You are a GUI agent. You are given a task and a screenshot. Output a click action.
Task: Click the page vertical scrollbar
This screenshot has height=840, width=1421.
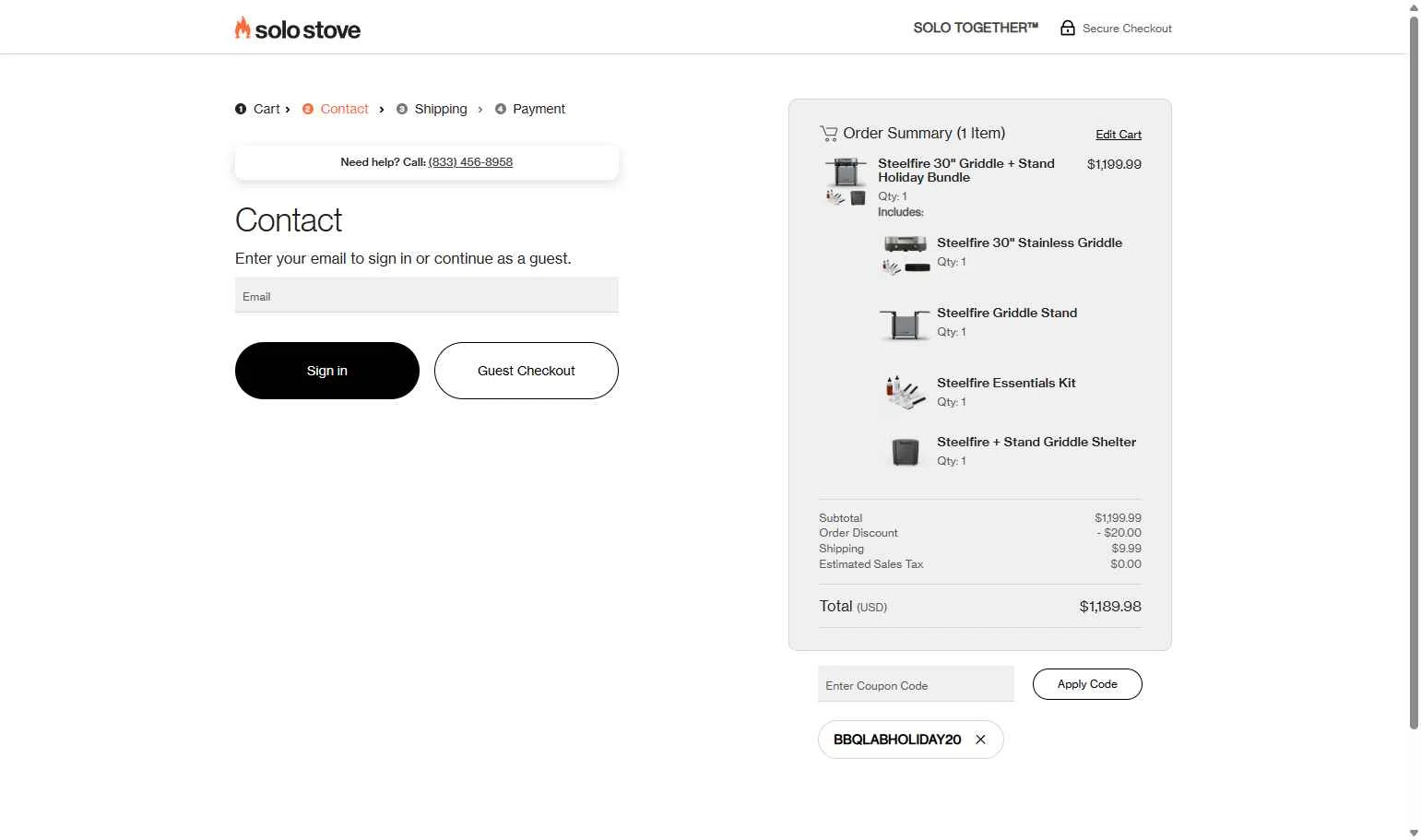click(1414, 373)
